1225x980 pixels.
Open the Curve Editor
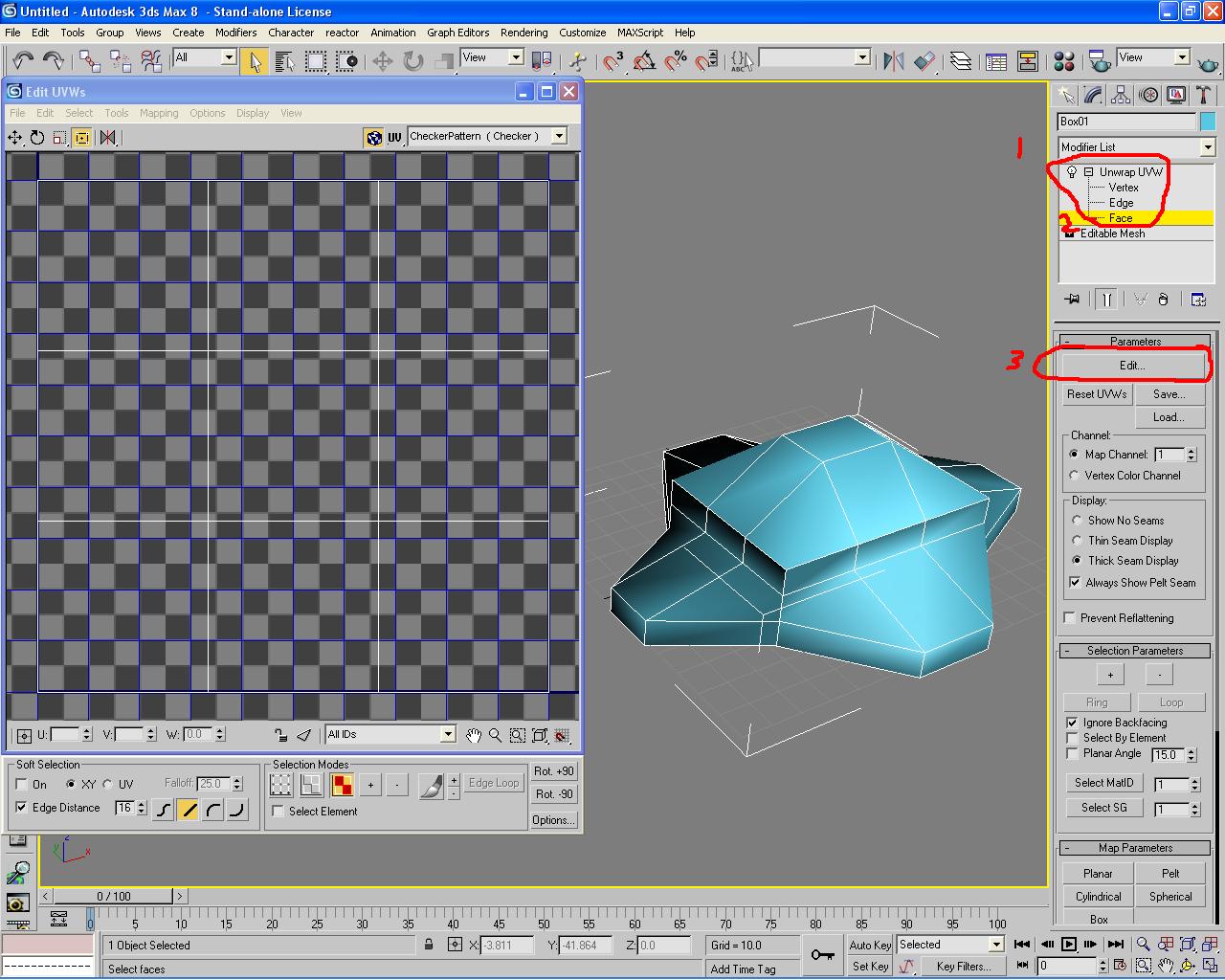[996, 61]
